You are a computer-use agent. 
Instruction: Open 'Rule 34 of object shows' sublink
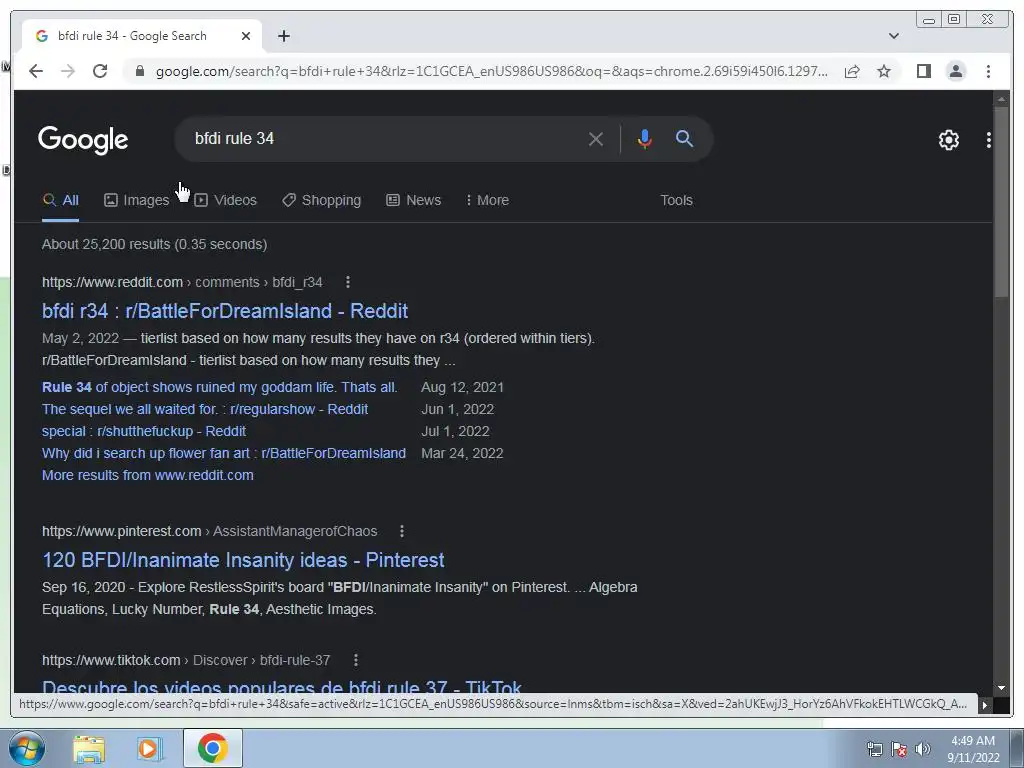[x=219, y=387]
